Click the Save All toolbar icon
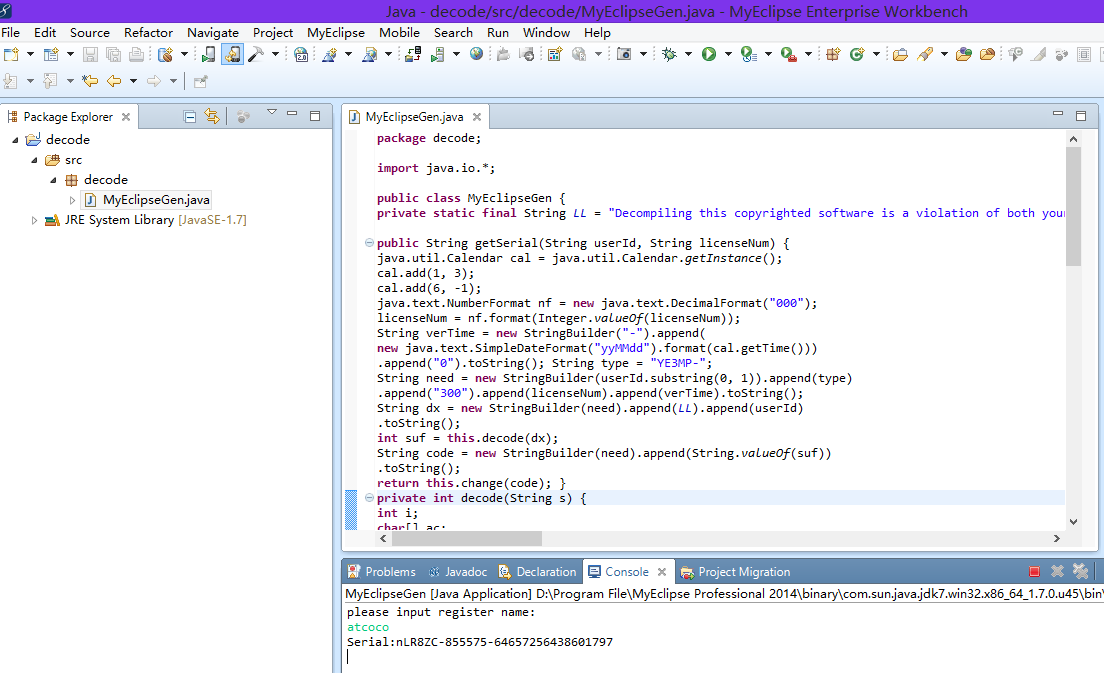Viewport: 1104px width, 673px height. point(113,54)
